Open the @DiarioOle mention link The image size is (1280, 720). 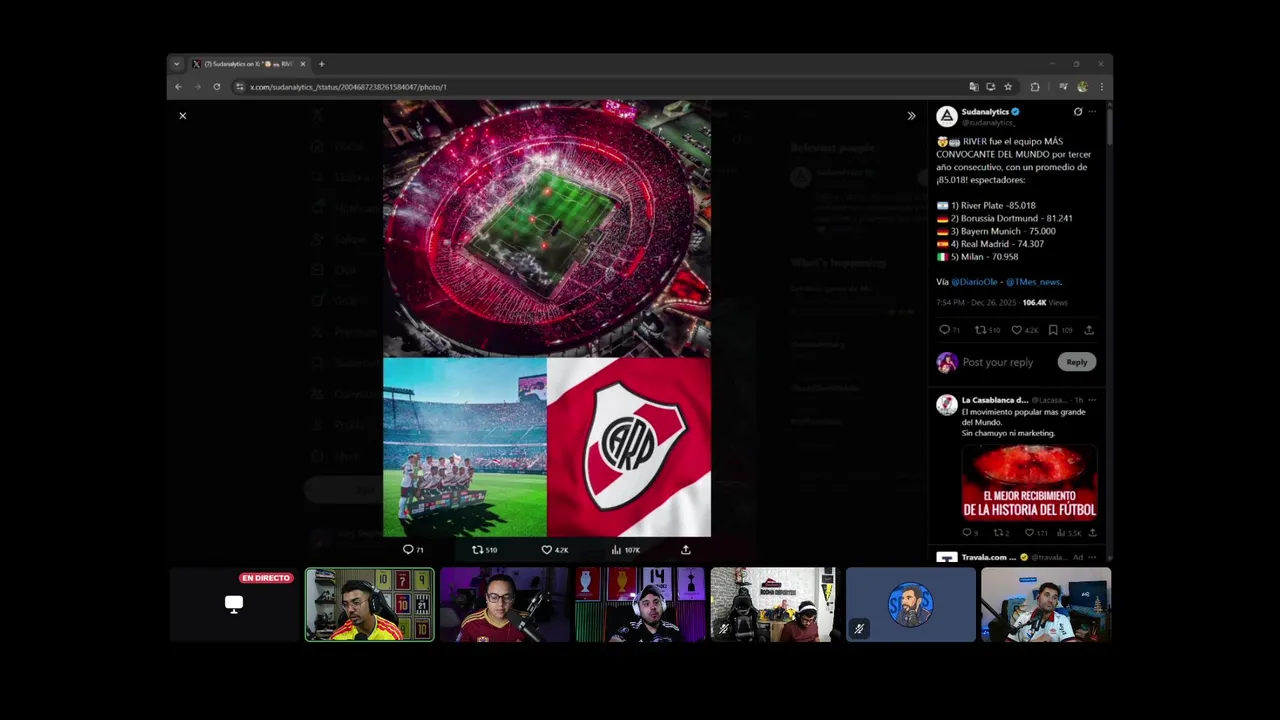[975, 282]
